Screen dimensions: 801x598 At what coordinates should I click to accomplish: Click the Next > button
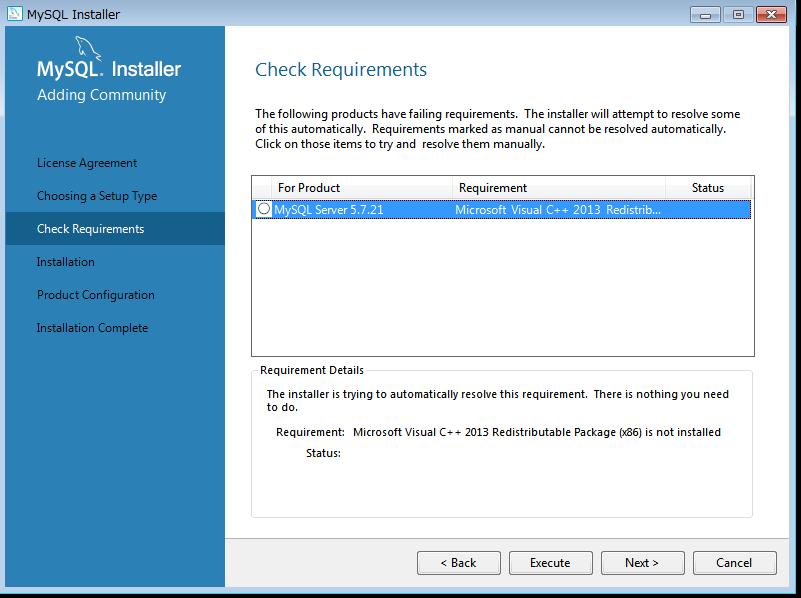point(643,563)
